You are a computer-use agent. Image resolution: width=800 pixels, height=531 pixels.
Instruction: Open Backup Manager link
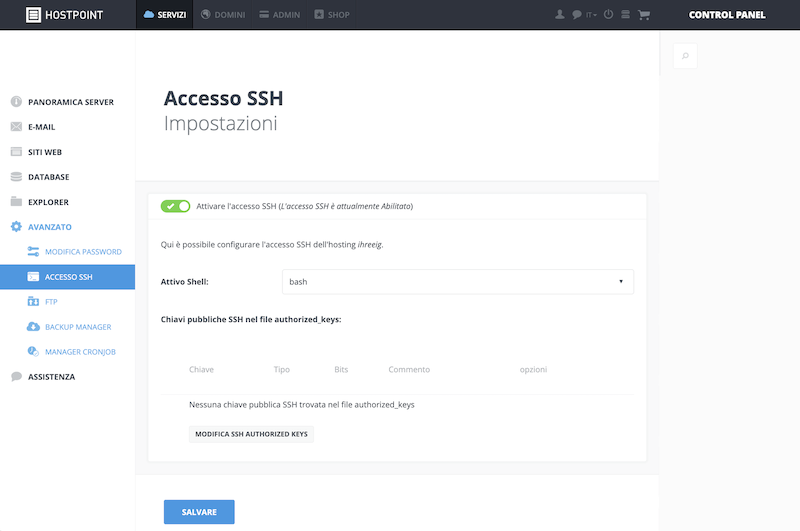click(78, 327)
